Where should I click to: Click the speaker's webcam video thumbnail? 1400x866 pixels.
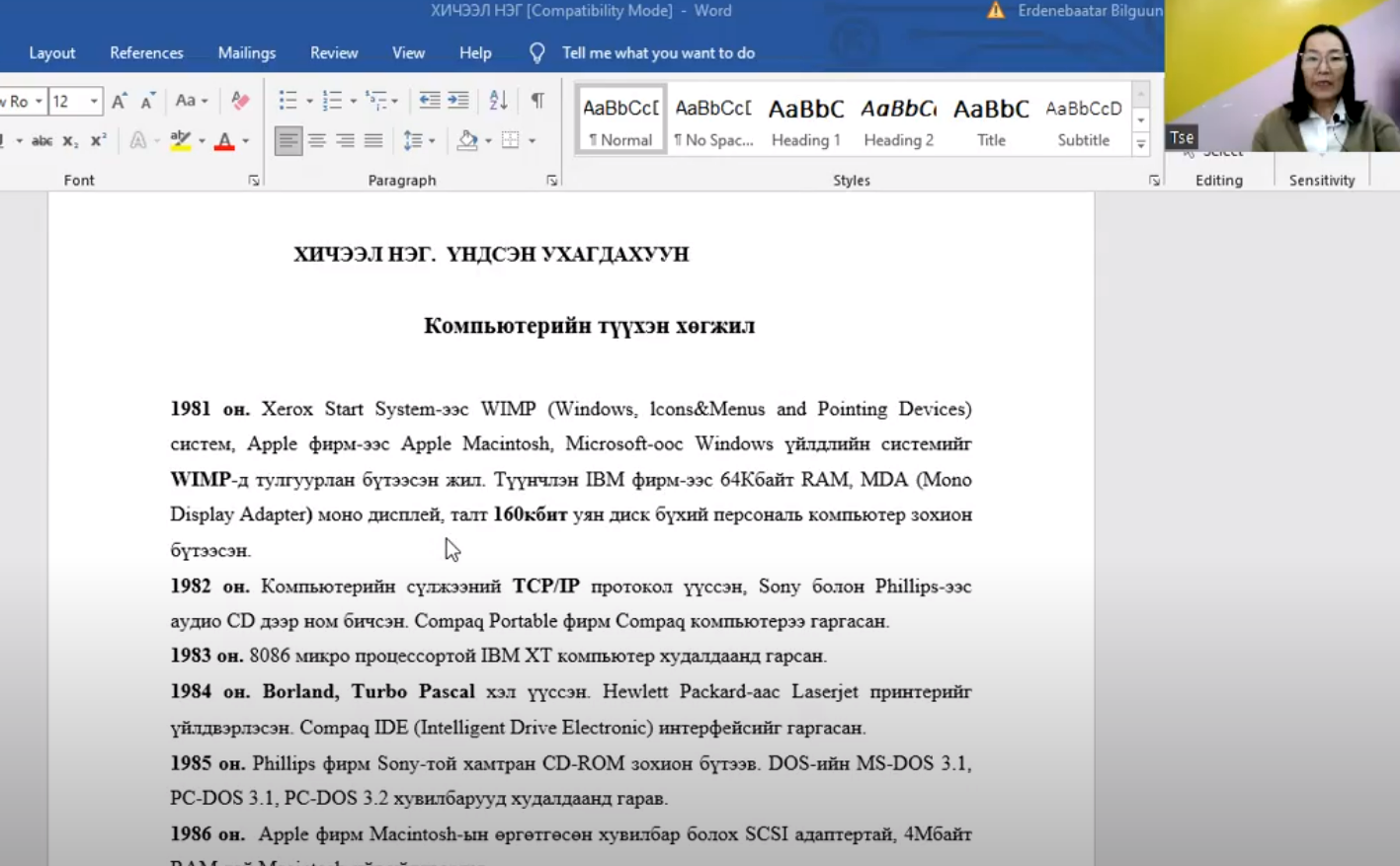[1282, 76]
